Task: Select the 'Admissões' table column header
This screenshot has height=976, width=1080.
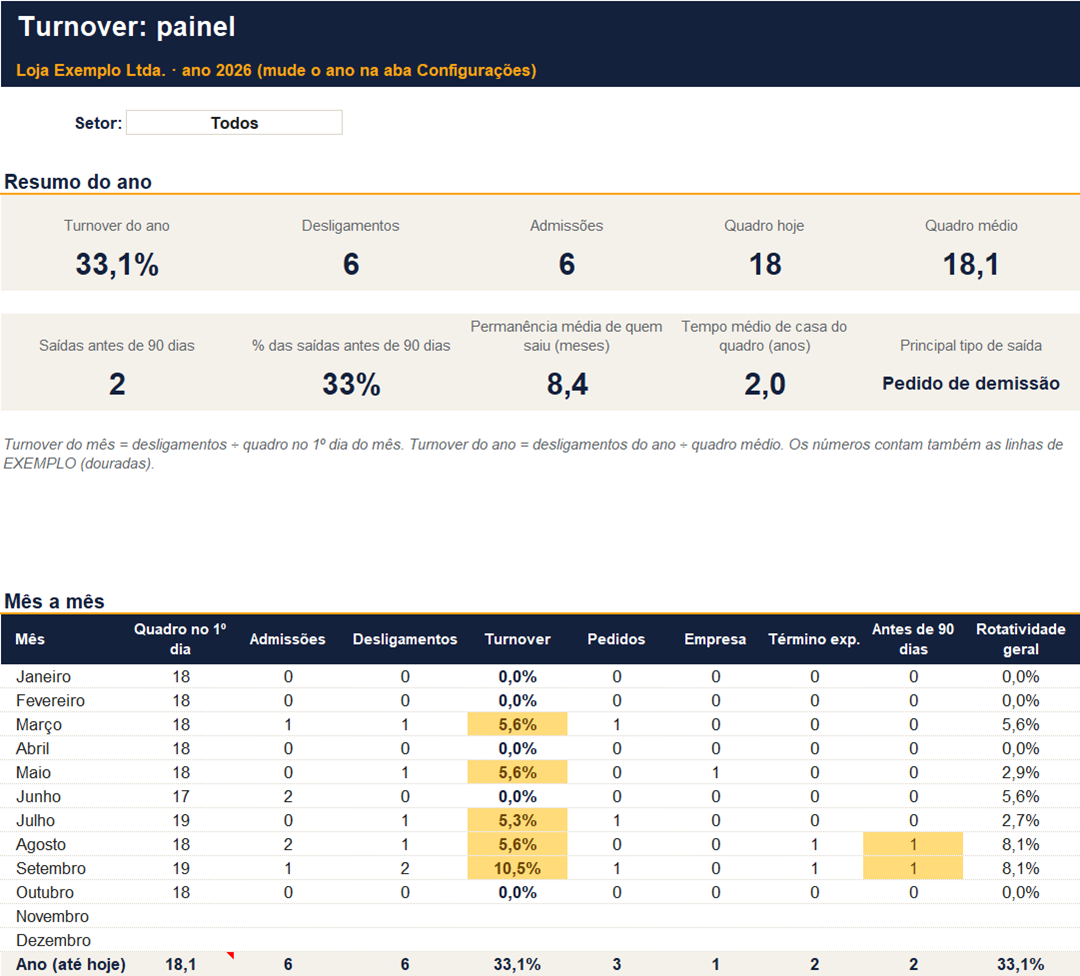Action: point(287,639)
